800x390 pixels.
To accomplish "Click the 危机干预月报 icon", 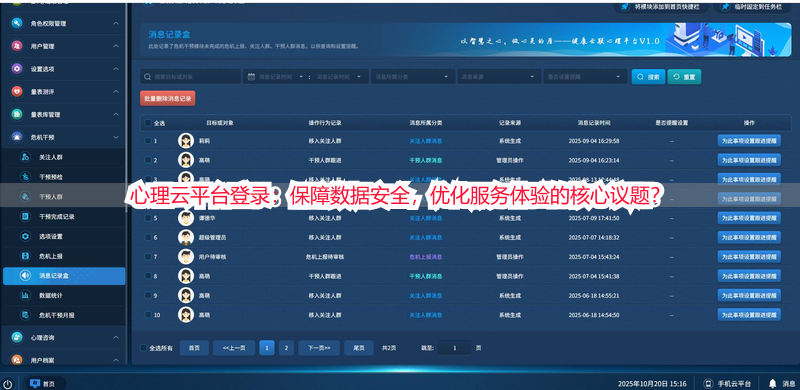I will click(x=25, y=315).
